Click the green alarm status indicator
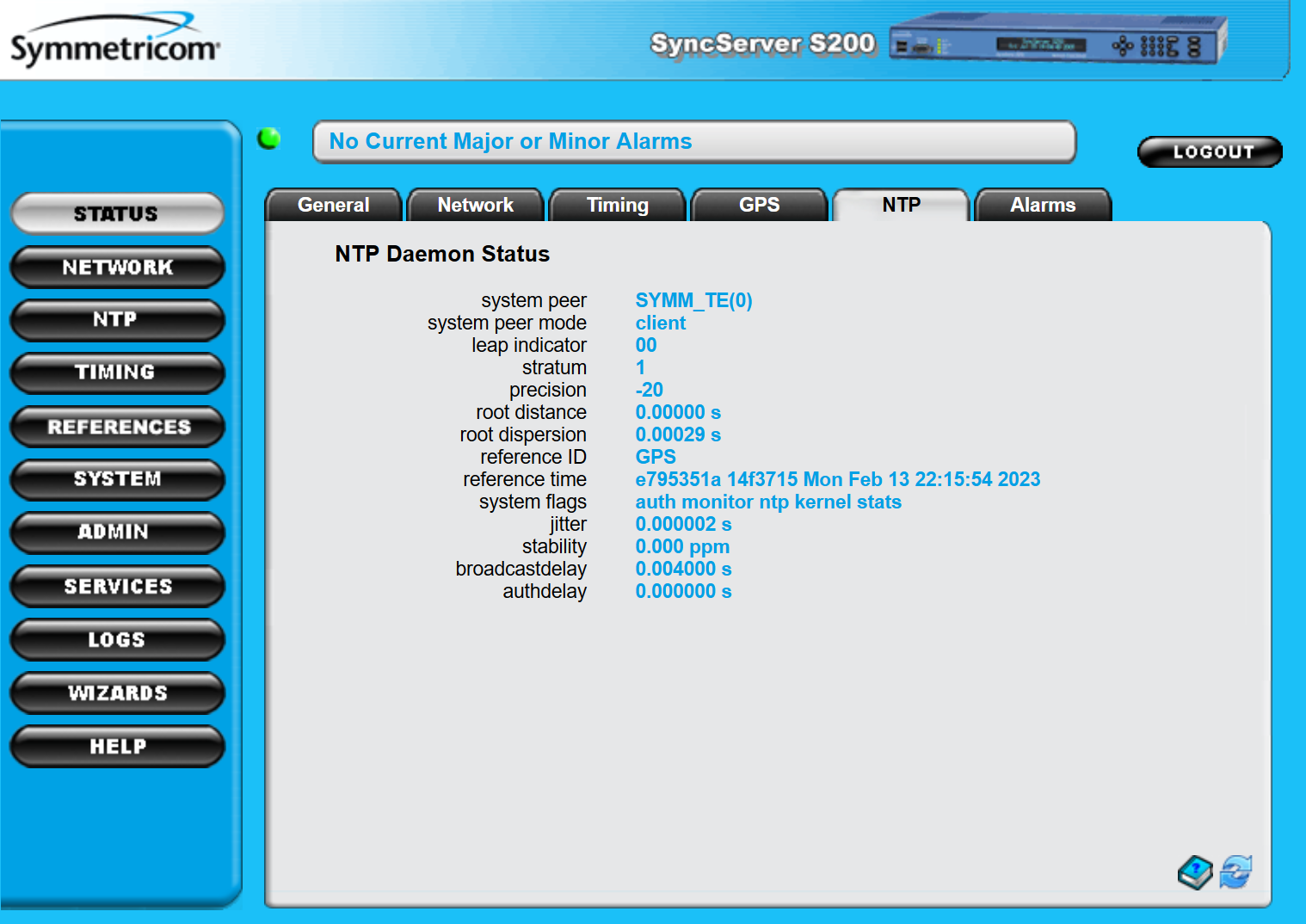 pos(268,138)
